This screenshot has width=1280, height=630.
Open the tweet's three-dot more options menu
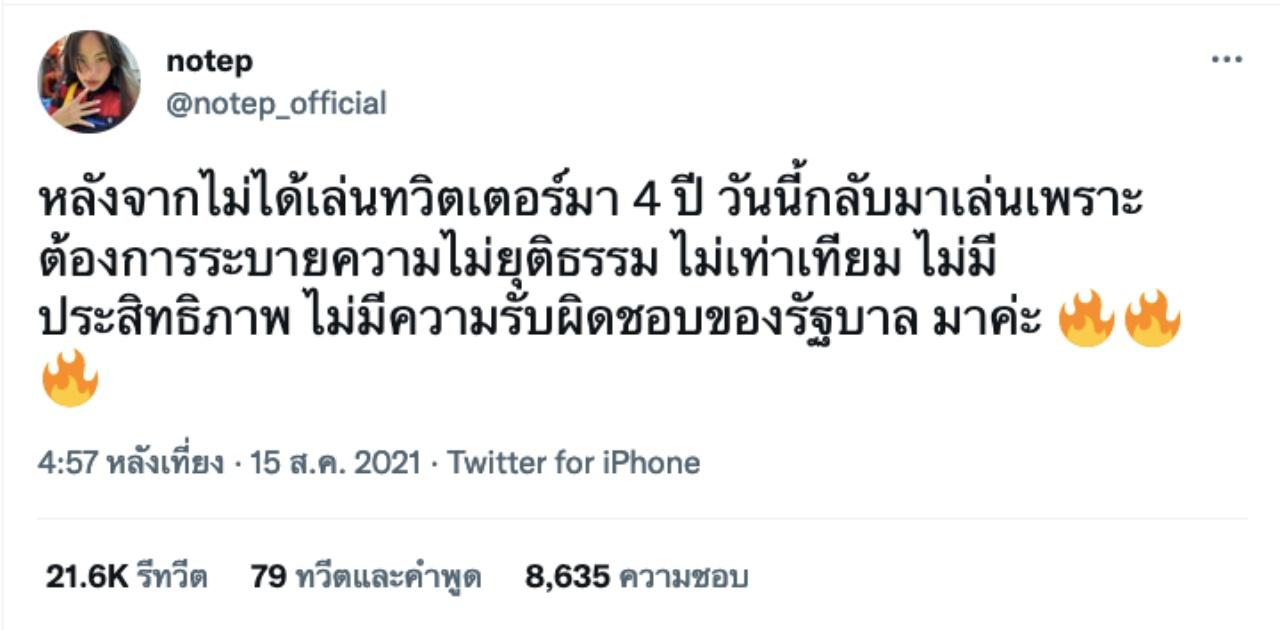(1226, 61)
